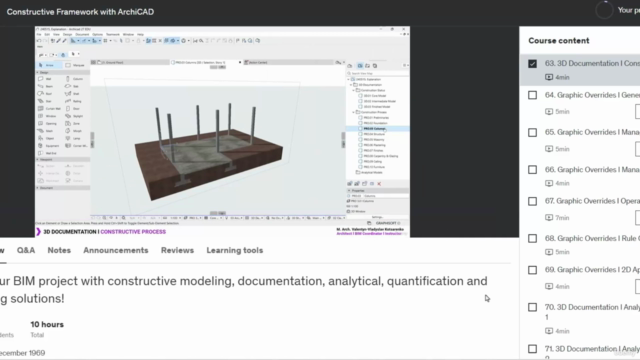Pick the Object tool
The width and height of the screenshot is (640, 360).
[46, 138]
